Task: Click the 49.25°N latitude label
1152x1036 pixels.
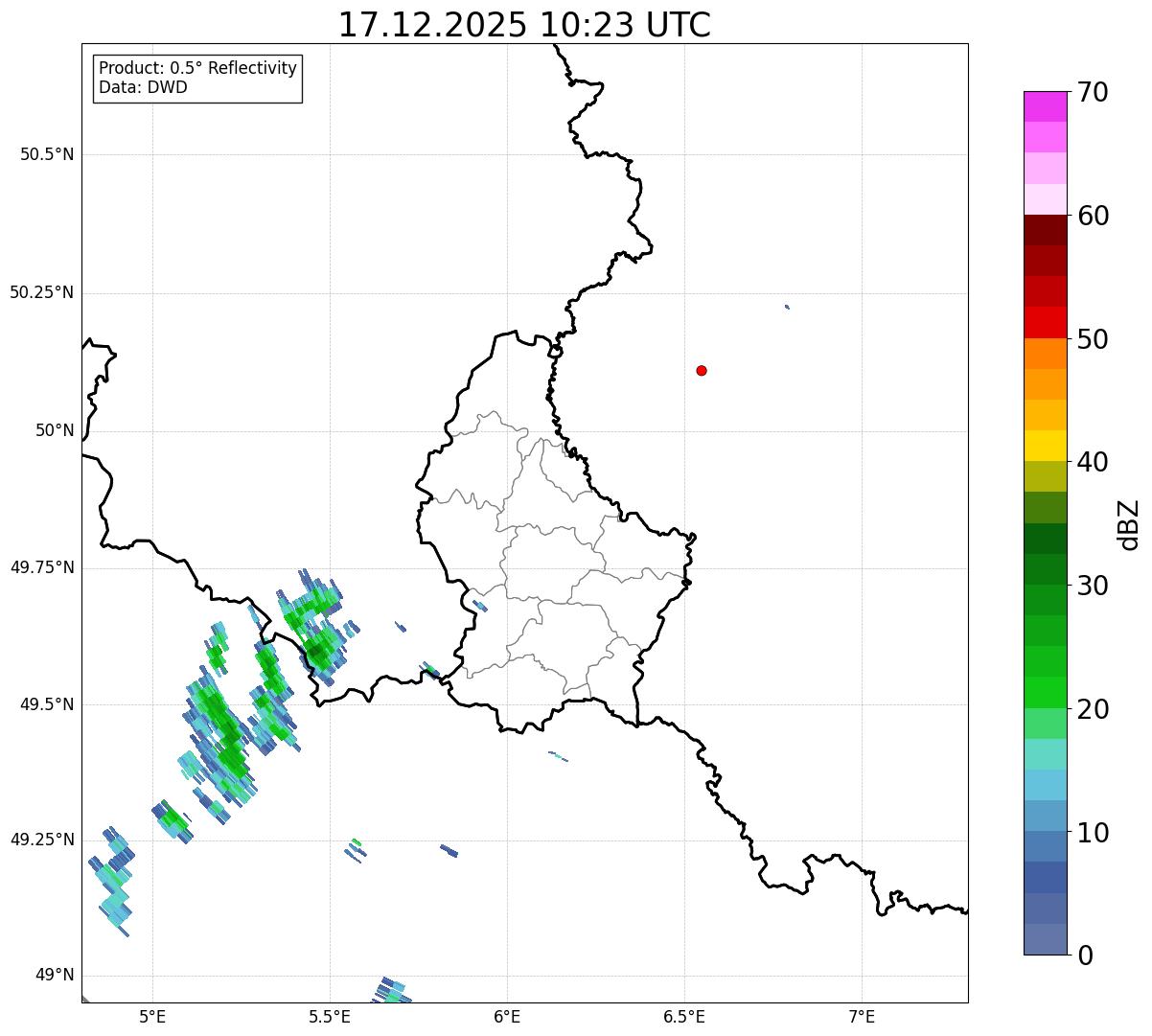Action: click(41, 840)
